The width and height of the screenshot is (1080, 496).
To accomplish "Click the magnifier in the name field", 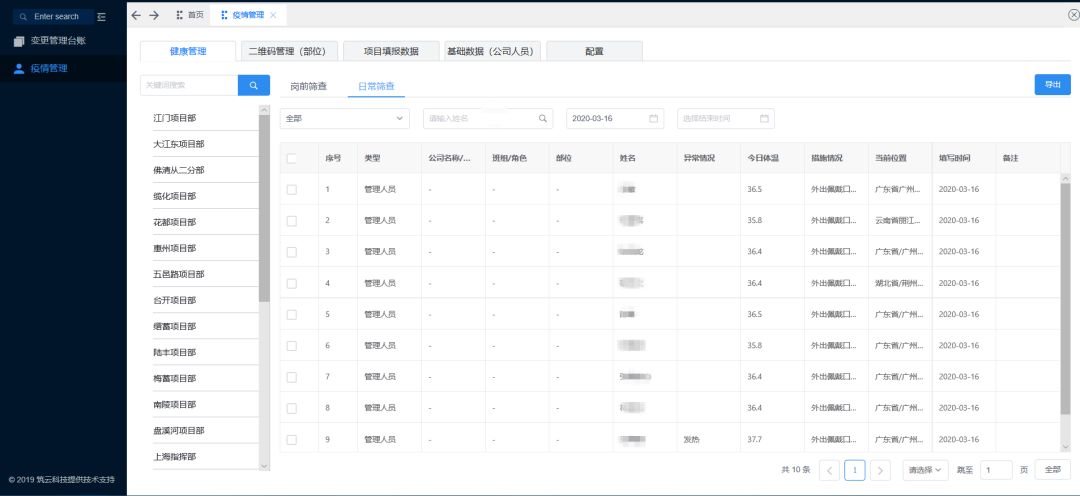I will (543, 118).
